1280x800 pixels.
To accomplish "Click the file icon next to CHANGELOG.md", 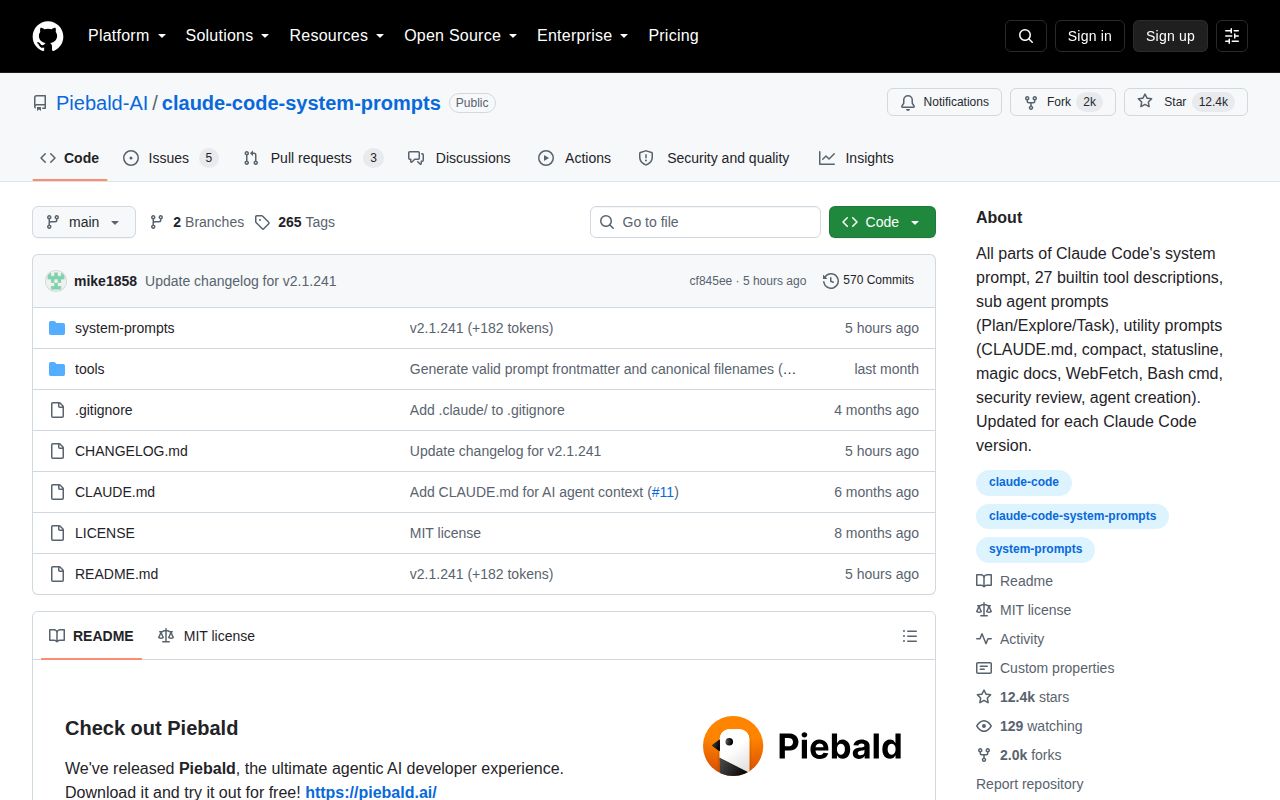I will (x=57, y=451).
